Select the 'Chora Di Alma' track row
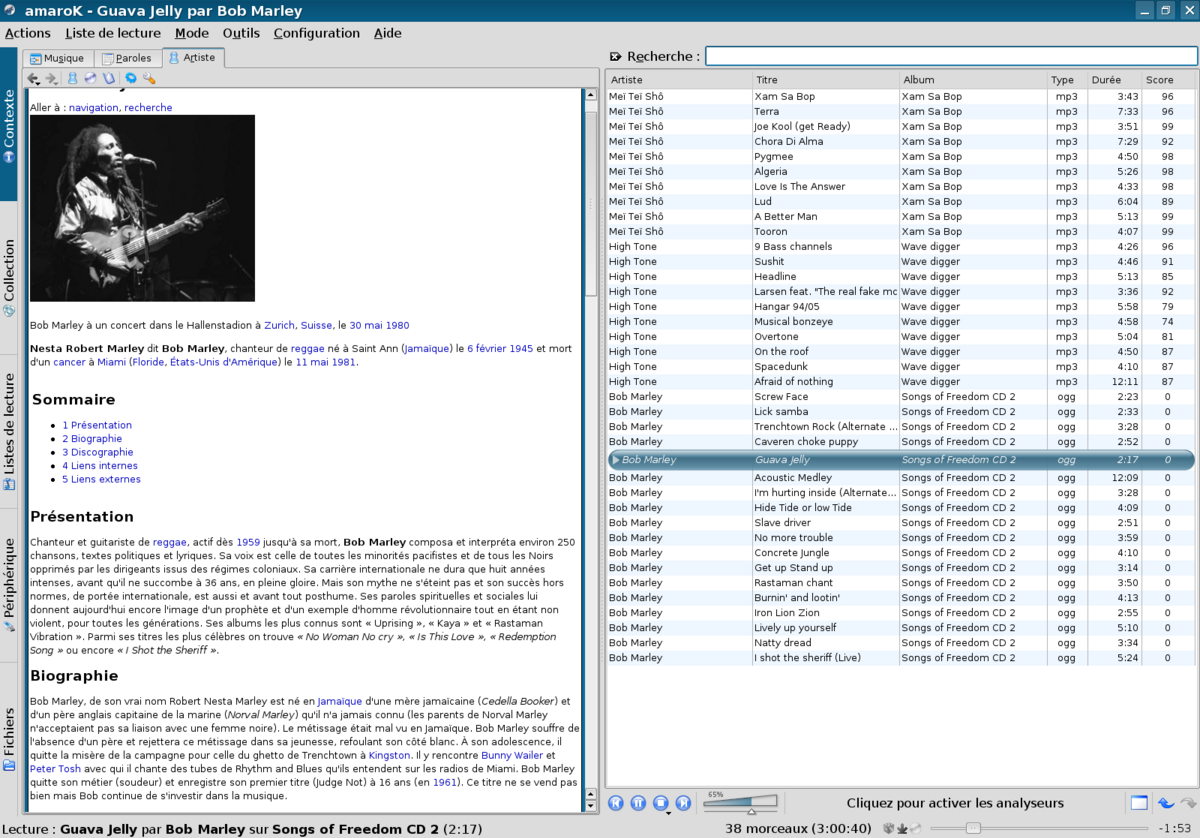Image resolution: width=1200 pixels, height=838 pixels. (x=900, y=141)
